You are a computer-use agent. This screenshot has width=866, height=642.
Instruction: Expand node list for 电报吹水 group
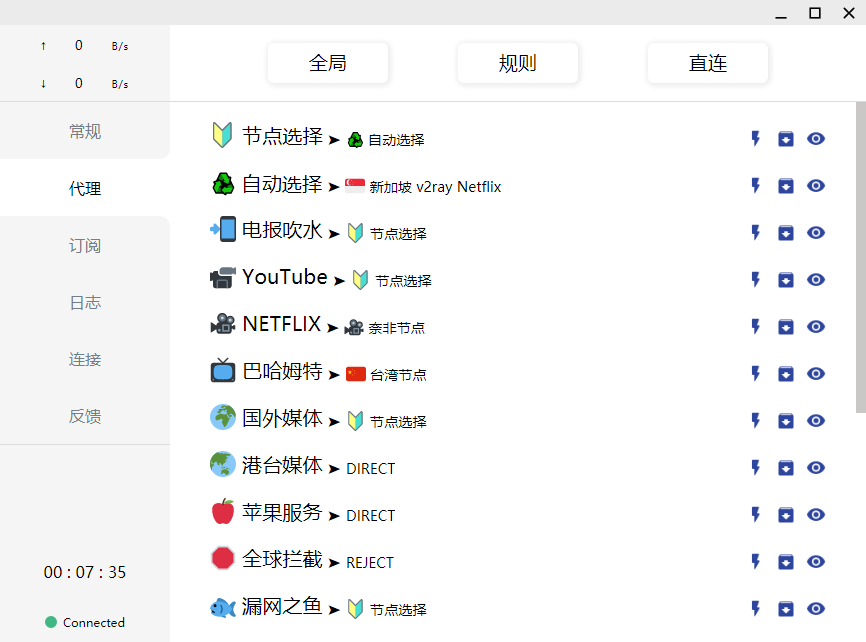pyautogui.click(x=786, y=233)
